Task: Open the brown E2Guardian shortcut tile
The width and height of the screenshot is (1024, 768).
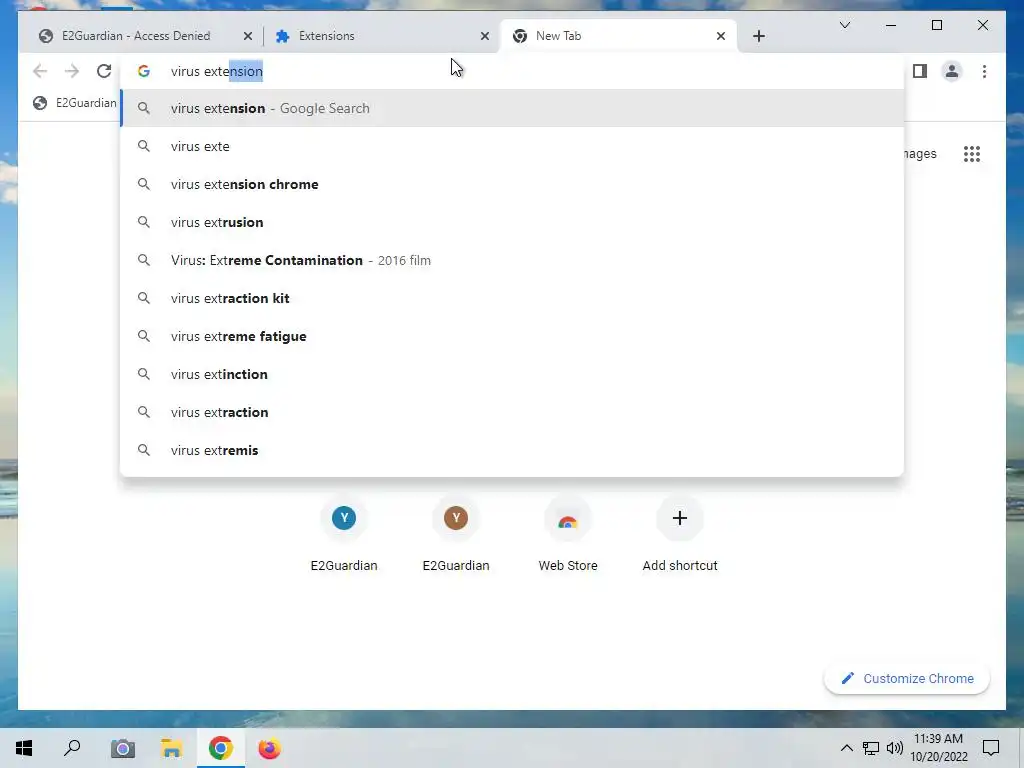Action: click(456, 536)
